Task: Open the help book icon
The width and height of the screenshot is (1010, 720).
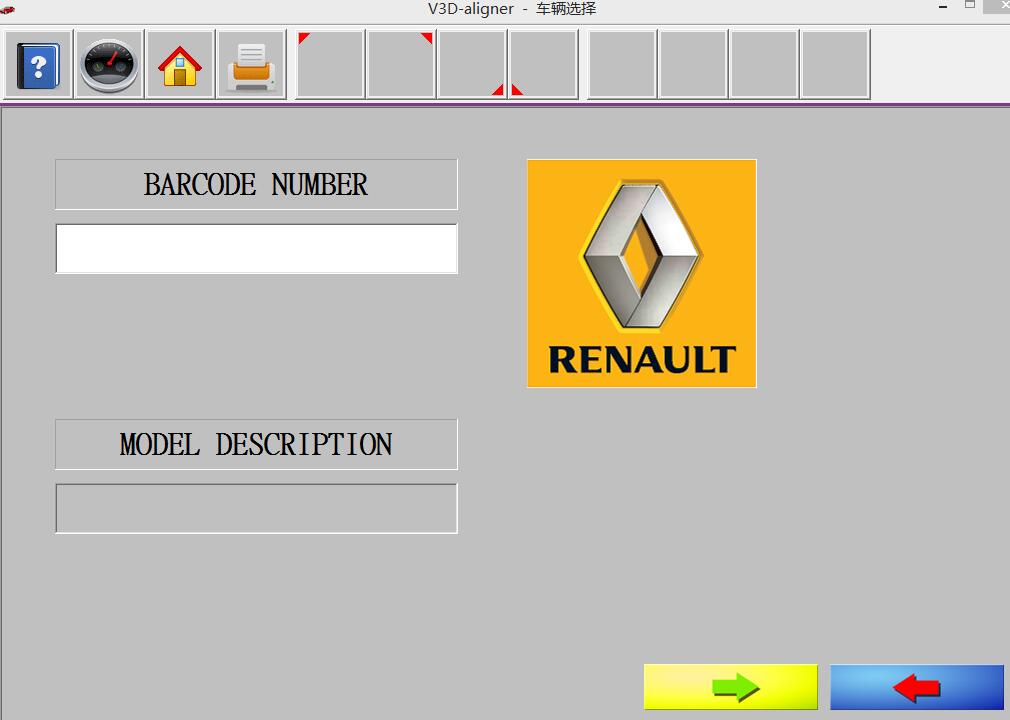Action: 38,65
